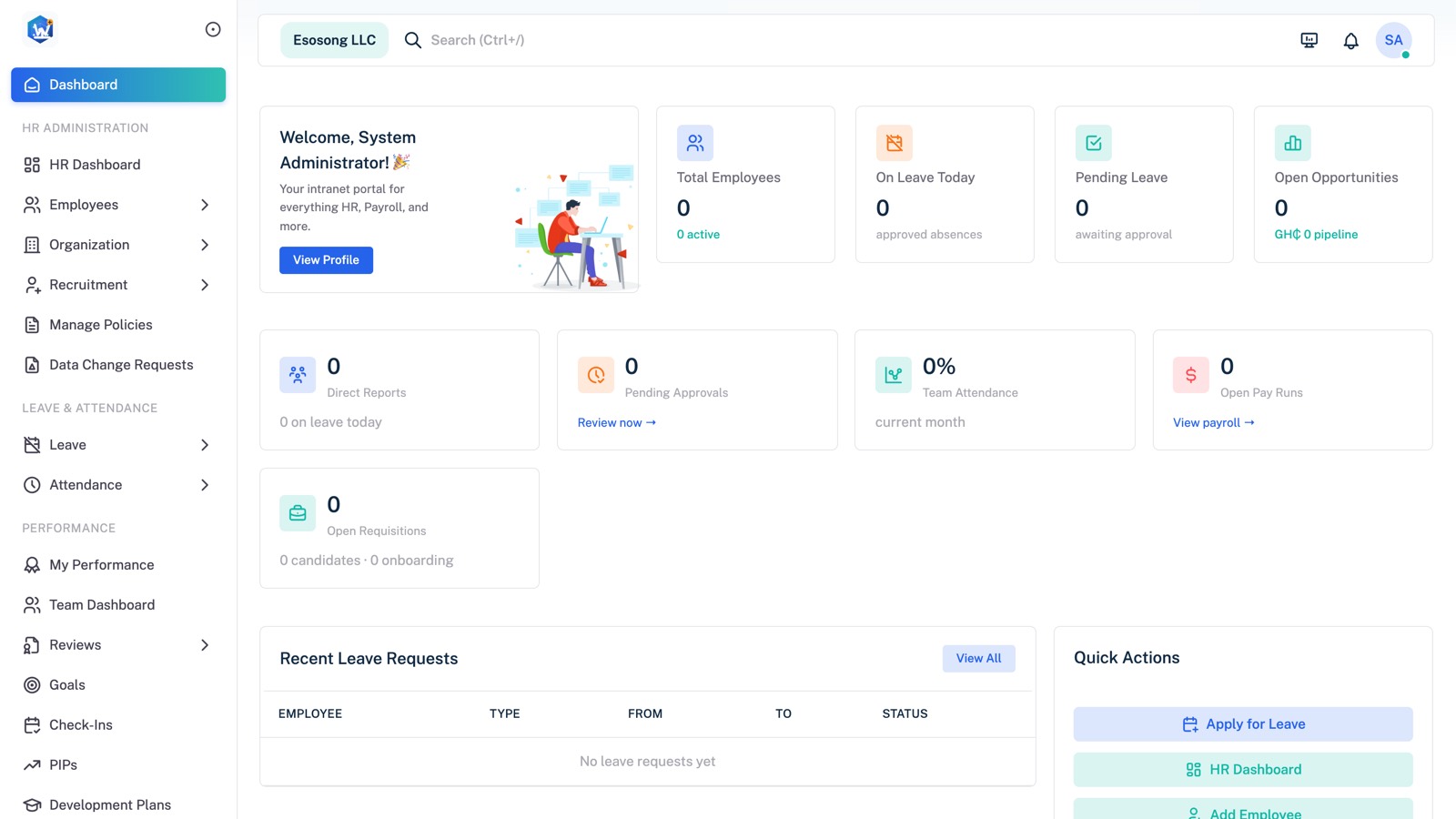Expand the Reviews sidebar submenu
This screenshot has height=819, width=1456.
point(118,645)
